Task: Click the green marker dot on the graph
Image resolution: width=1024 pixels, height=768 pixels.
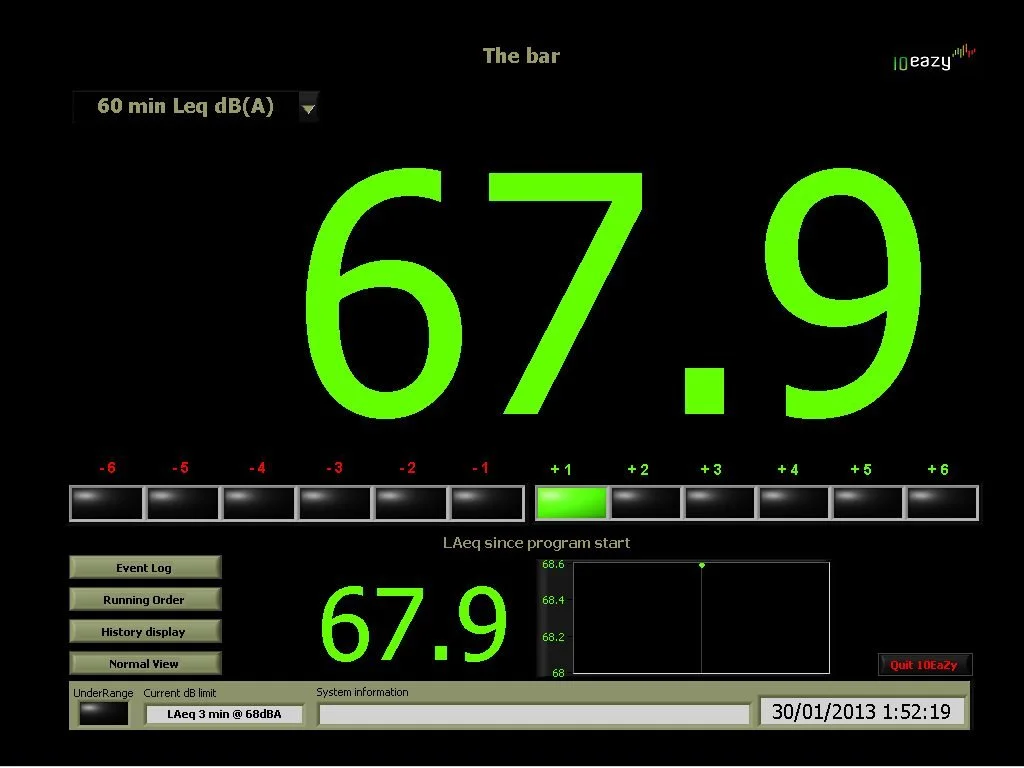Action: click(703, 564)
